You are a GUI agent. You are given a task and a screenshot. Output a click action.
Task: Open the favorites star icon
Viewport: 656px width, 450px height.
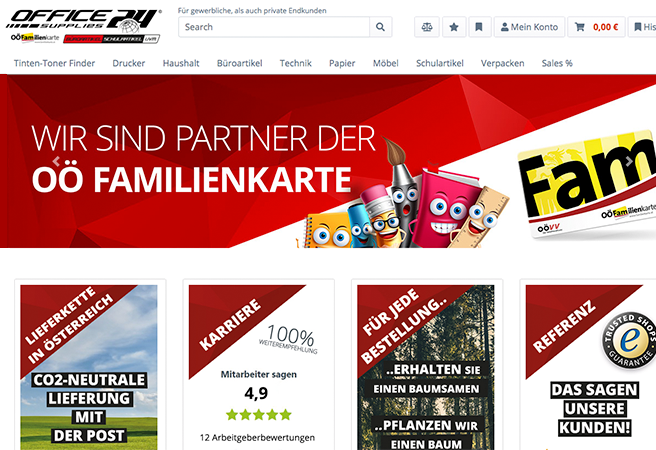(454, 27)
